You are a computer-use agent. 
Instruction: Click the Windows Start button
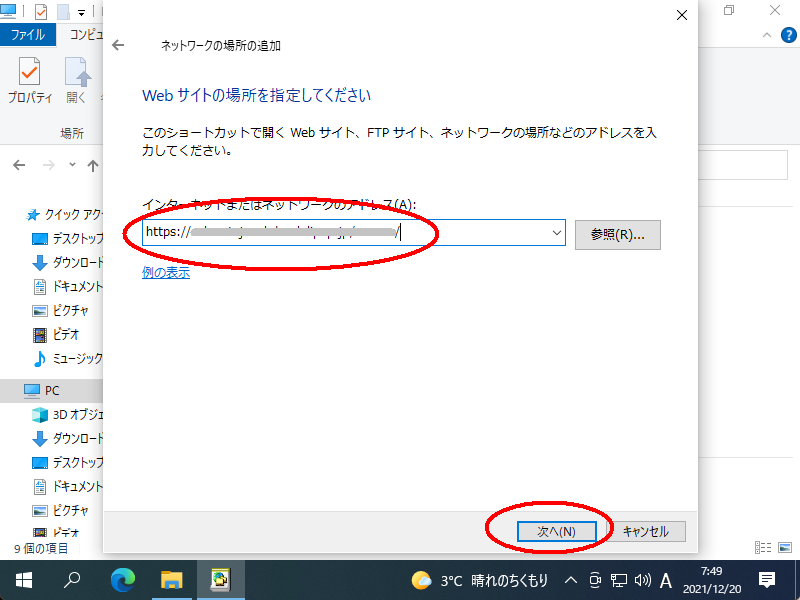(x=23, y=580)
